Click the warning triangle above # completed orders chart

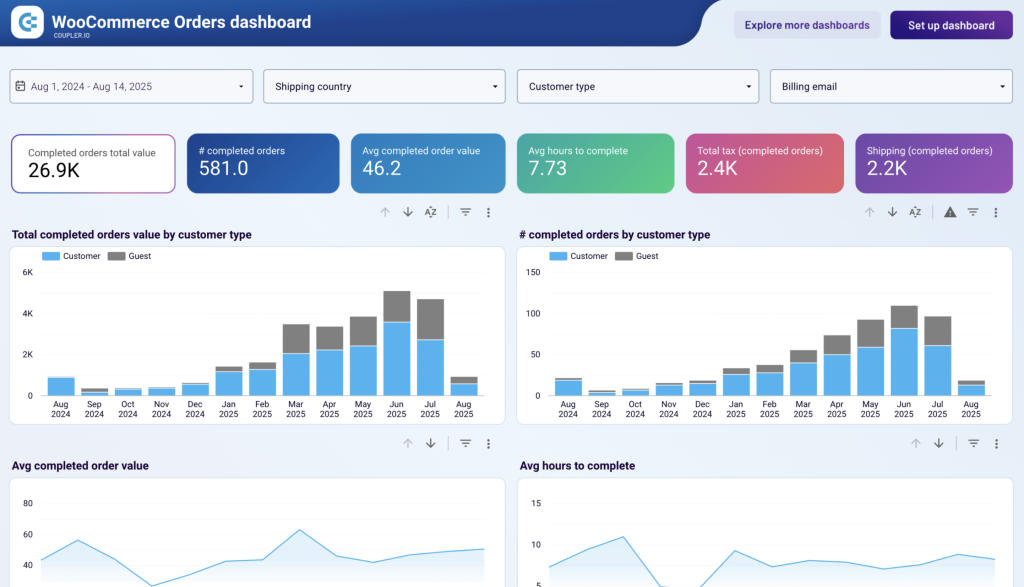tap(949, 212)
